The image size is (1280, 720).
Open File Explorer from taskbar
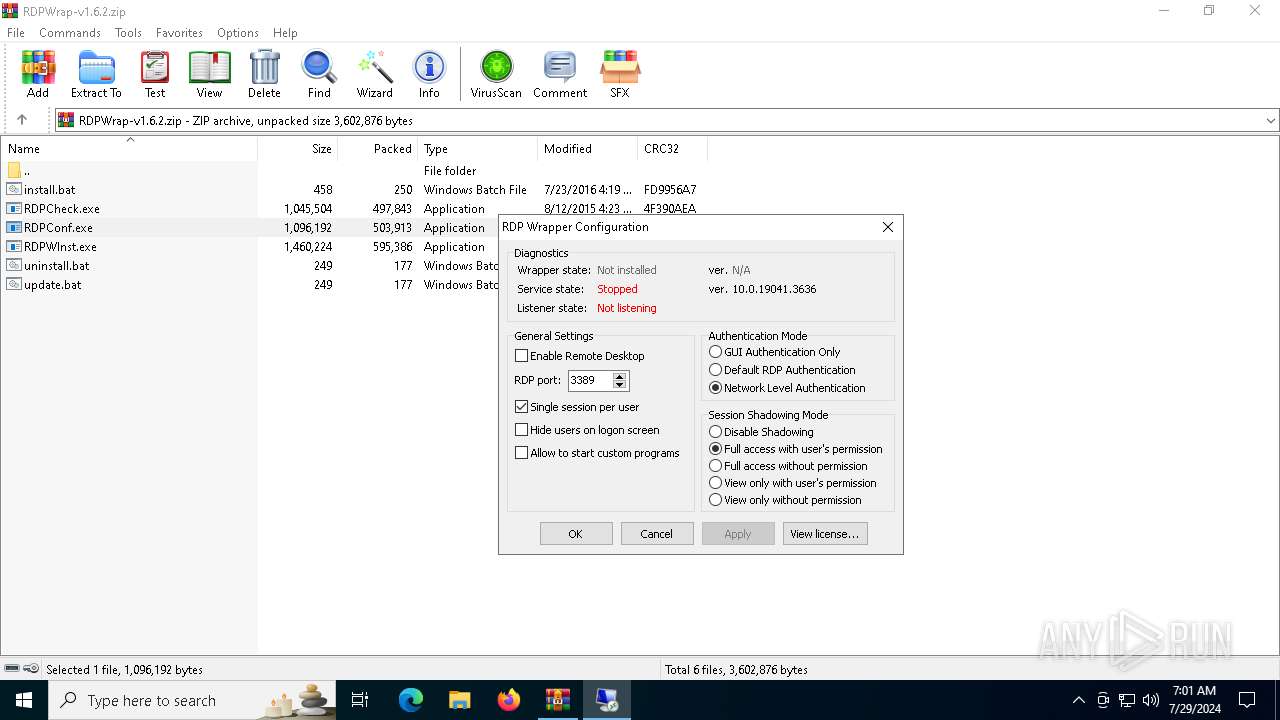(x=460, y=700)
